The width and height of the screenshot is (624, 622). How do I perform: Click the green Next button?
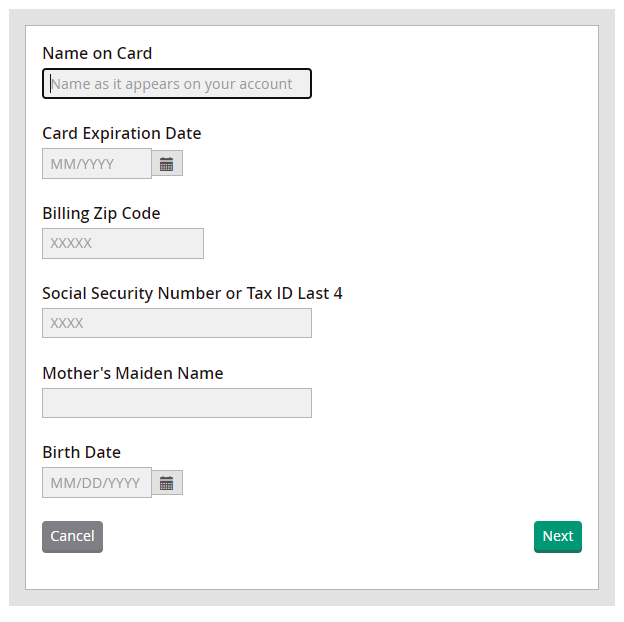pyautogui.click(x=557, y=537)
